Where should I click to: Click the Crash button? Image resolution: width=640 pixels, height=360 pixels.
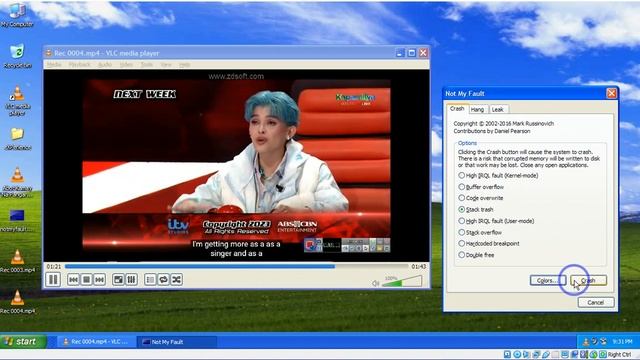click(x=589, y=280)
